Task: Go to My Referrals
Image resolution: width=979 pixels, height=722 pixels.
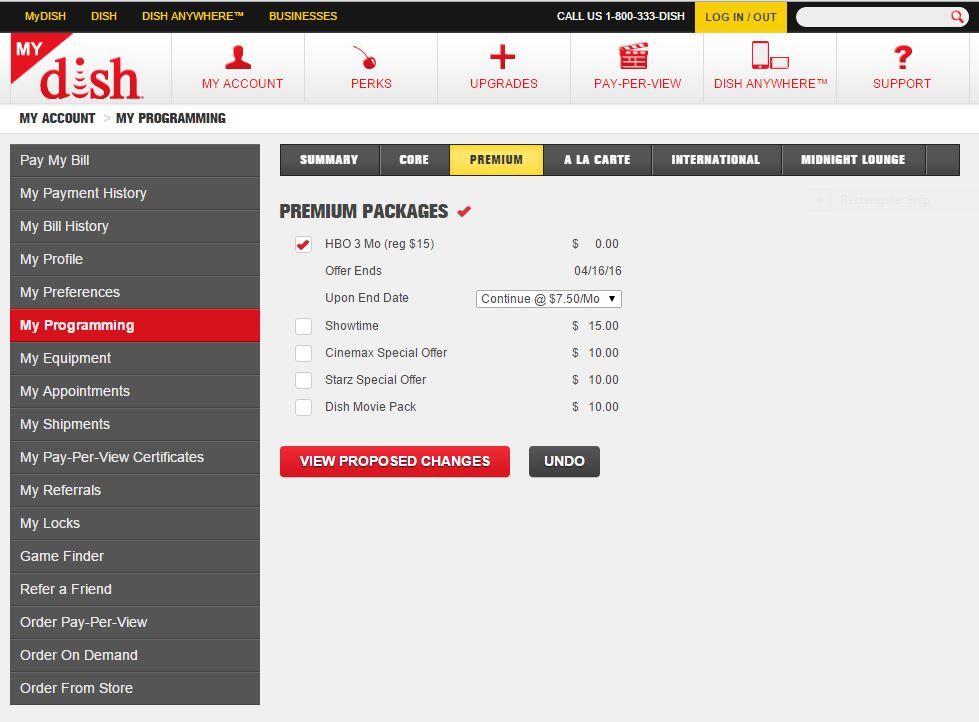Action: click(135, 491)
